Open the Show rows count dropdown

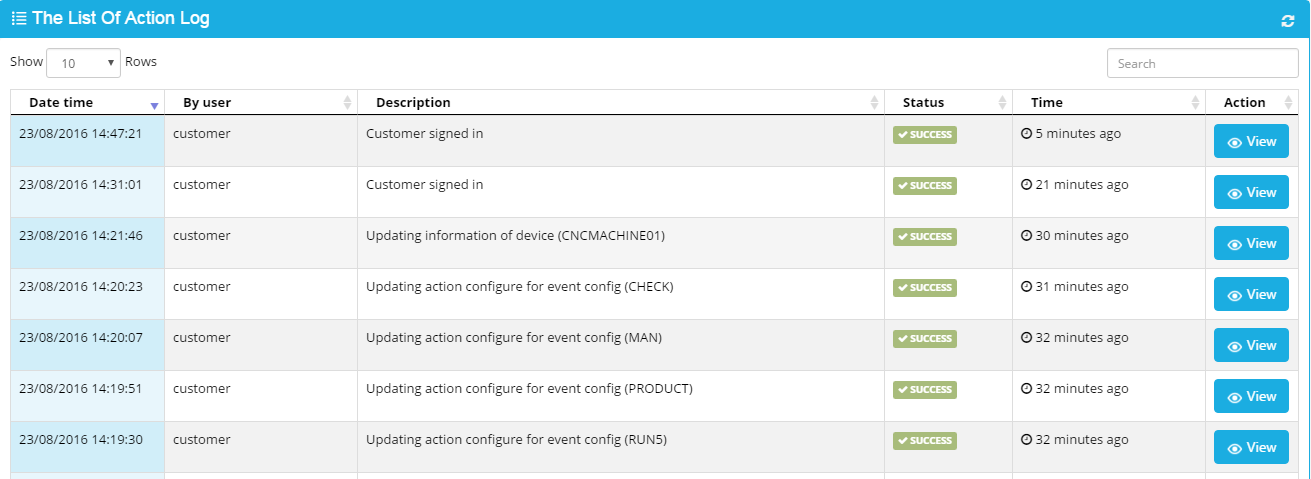click(84, 63)
